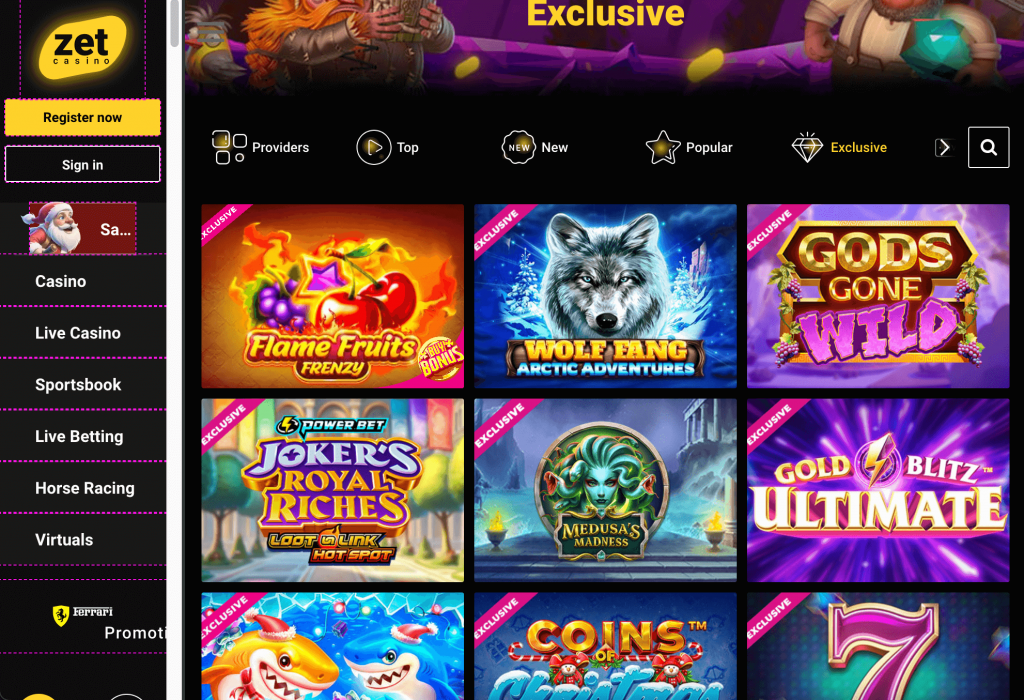1024x700 pixels.
Task: Click the New badge icon
Action: click(x=519, y=147)
